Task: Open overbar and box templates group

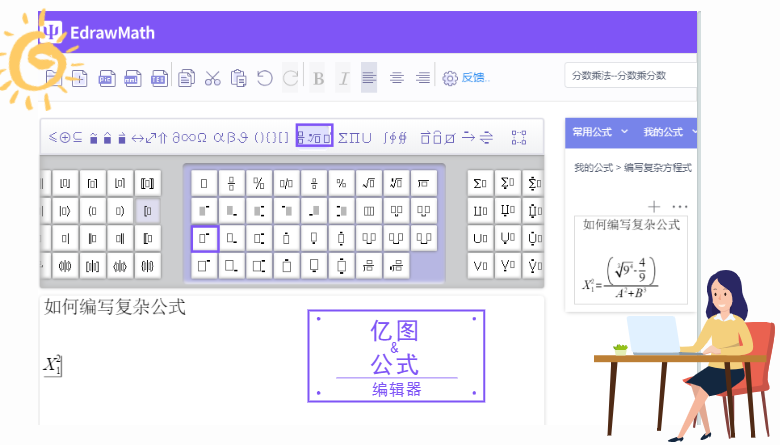Action: pos(438,138)
